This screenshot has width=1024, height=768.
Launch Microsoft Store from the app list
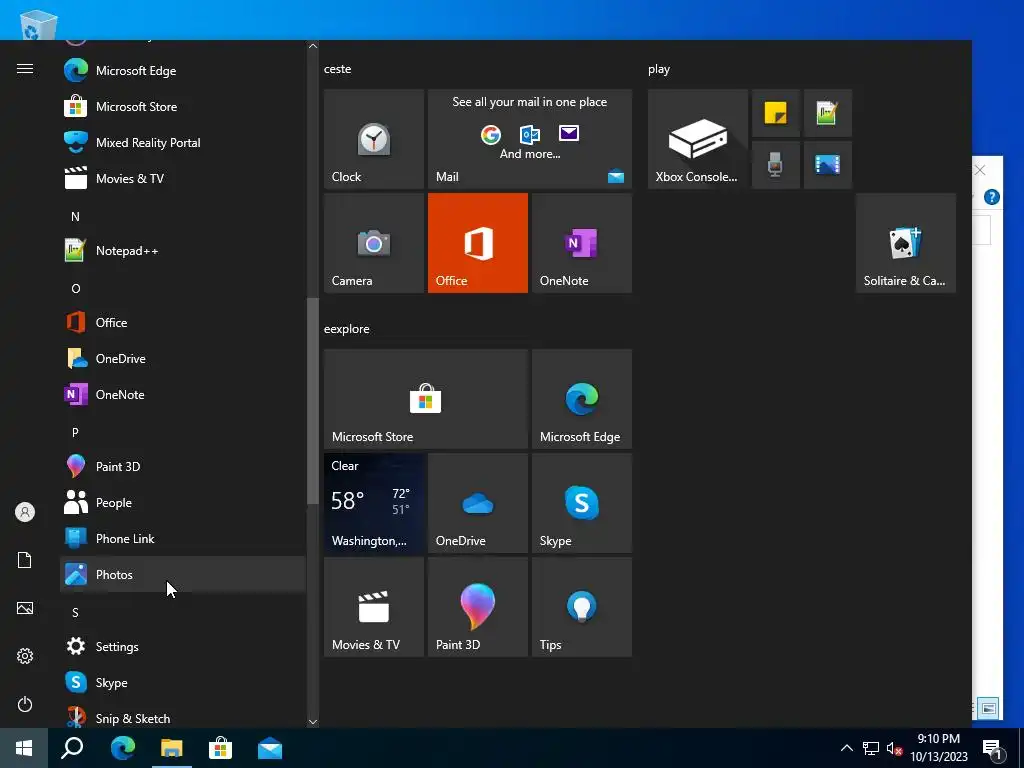coord(183,106)
